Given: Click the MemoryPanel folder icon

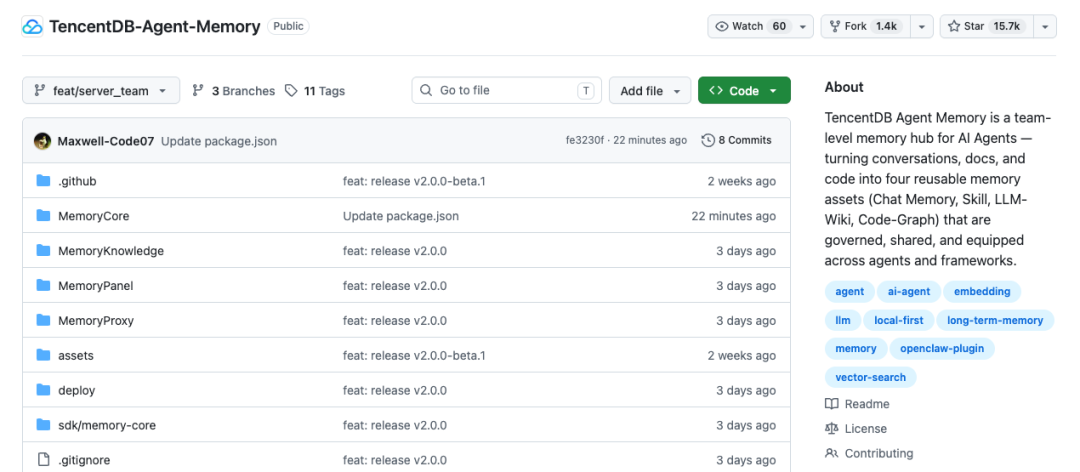Looking at the screenshot, I should click(43, 285).
